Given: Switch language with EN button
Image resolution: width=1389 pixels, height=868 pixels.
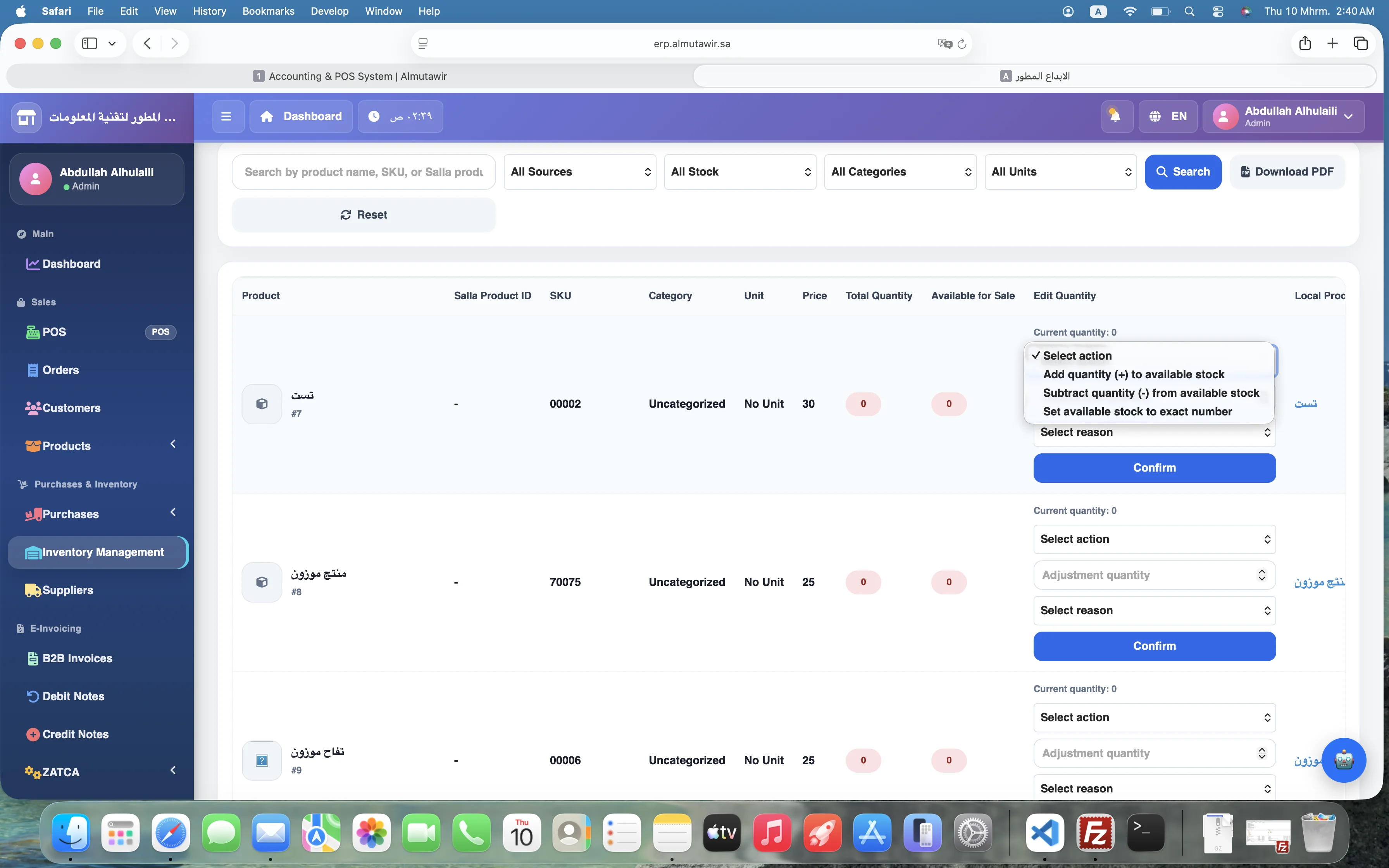Looking at the screenshot, I should coord(1168,117).
